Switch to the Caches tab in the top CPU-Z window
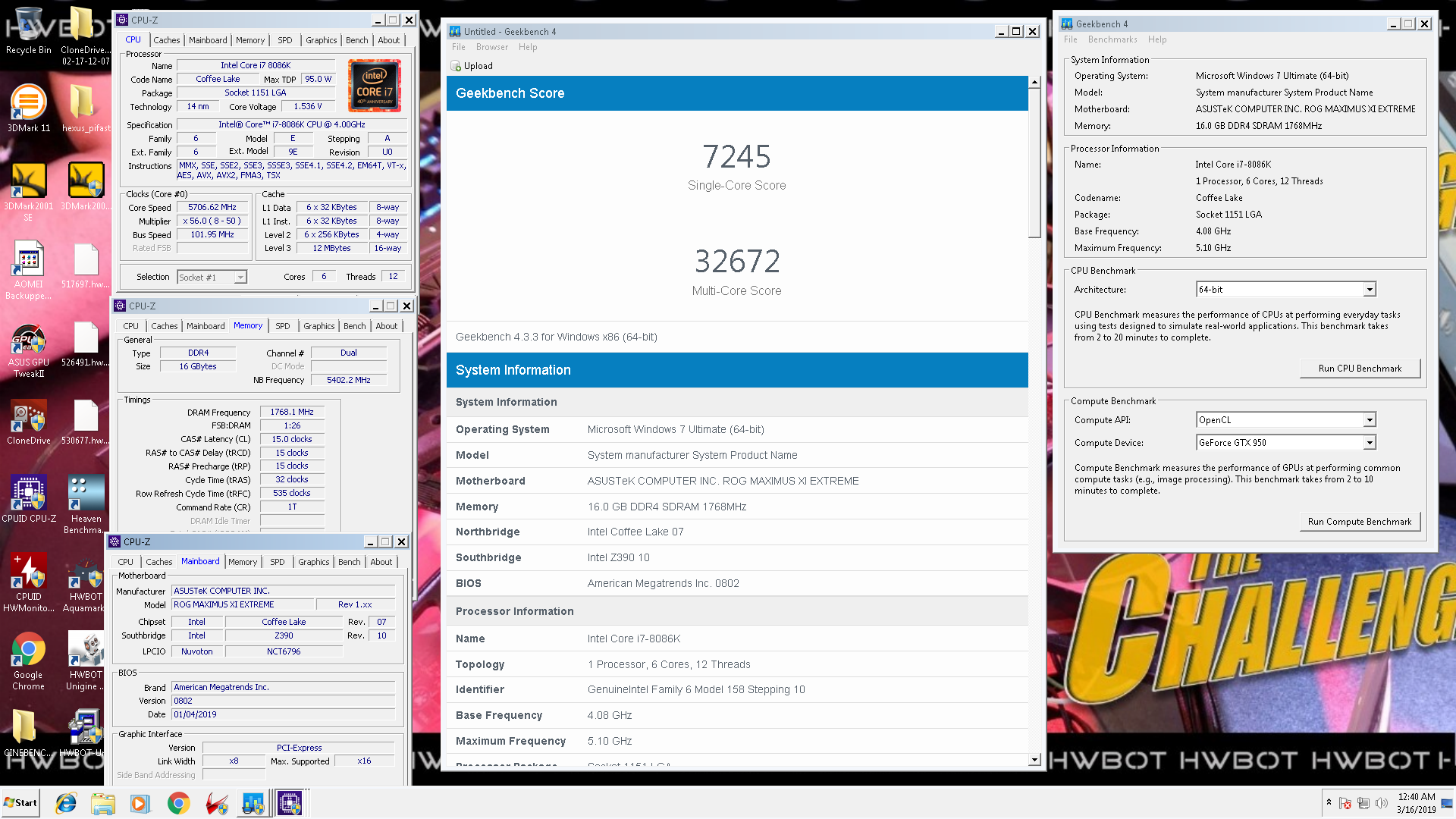1456x819 pixels. [x=167, y=40]
